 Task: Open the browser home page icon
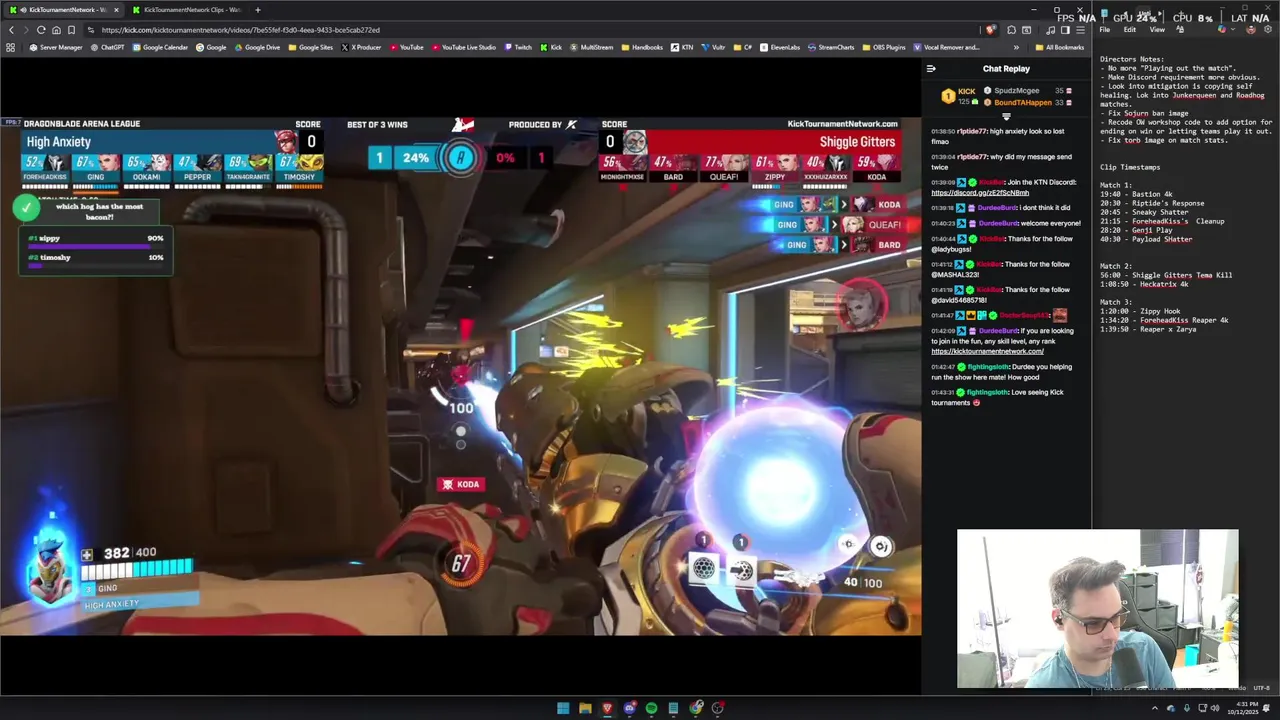pyautogui.click(x=56, y=30)
